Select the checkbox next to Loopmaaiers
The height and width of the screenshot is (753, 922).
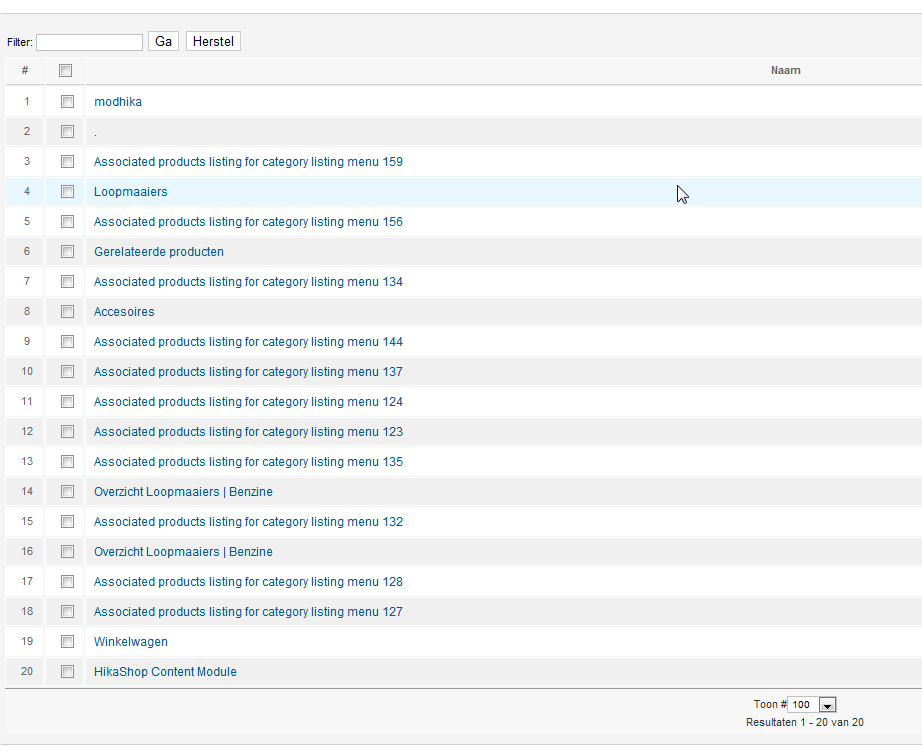pos(68,192)
